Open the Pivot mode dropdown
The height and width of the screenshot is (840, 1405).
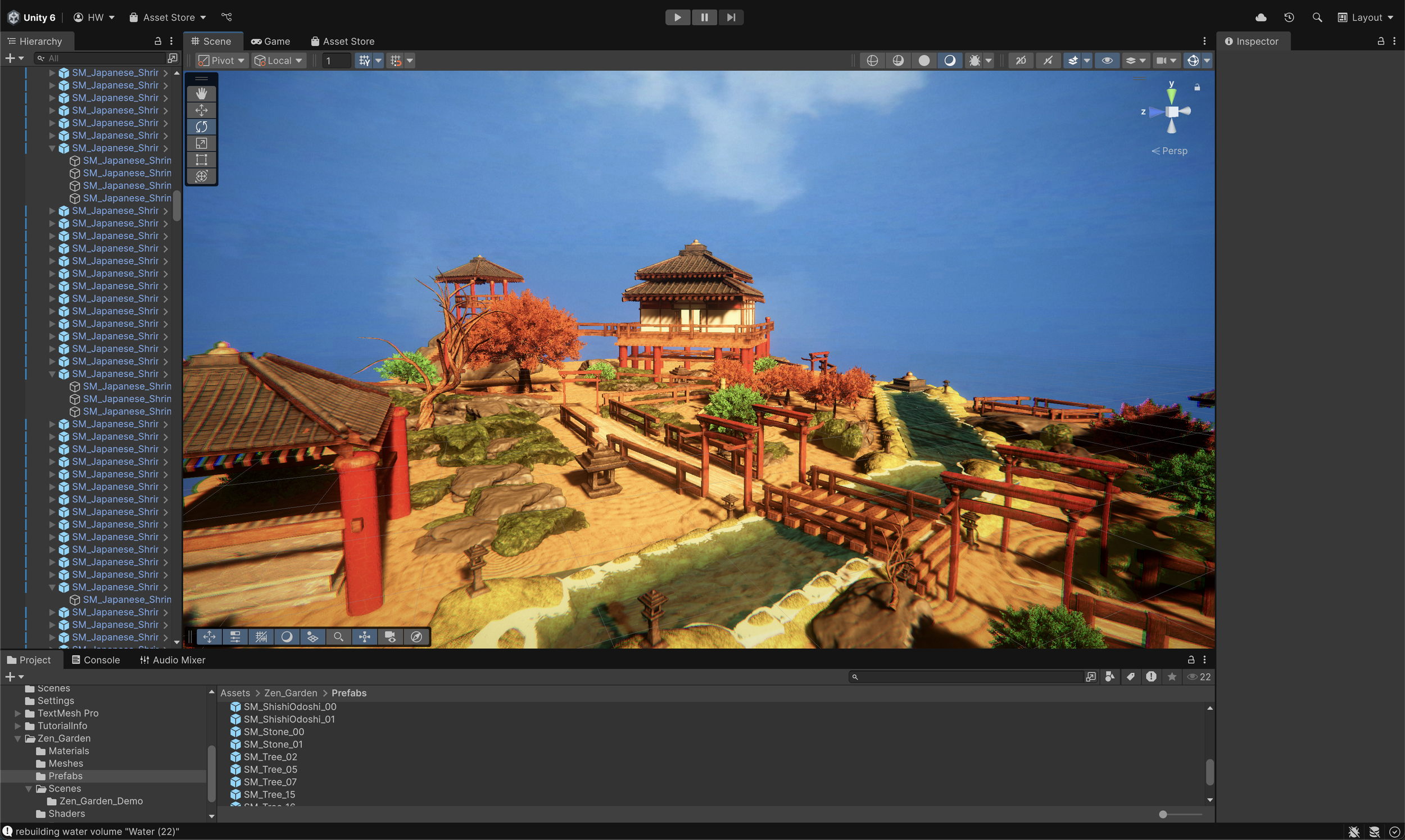tap(221, 61)
